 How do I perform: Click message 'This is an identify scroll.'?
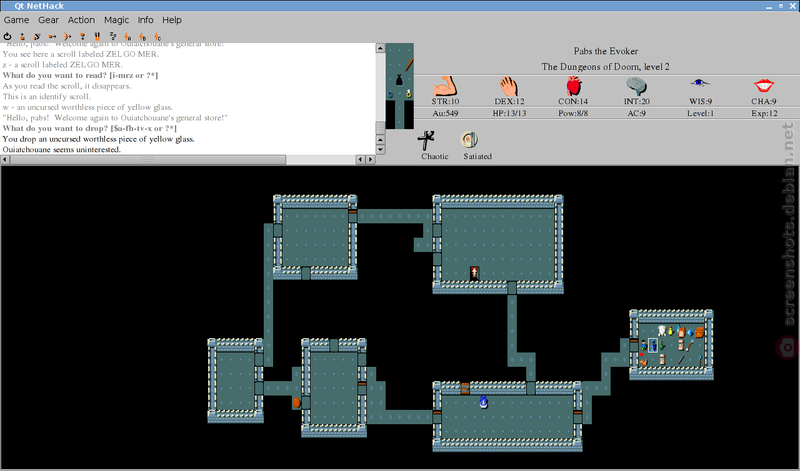coord(46,96)
